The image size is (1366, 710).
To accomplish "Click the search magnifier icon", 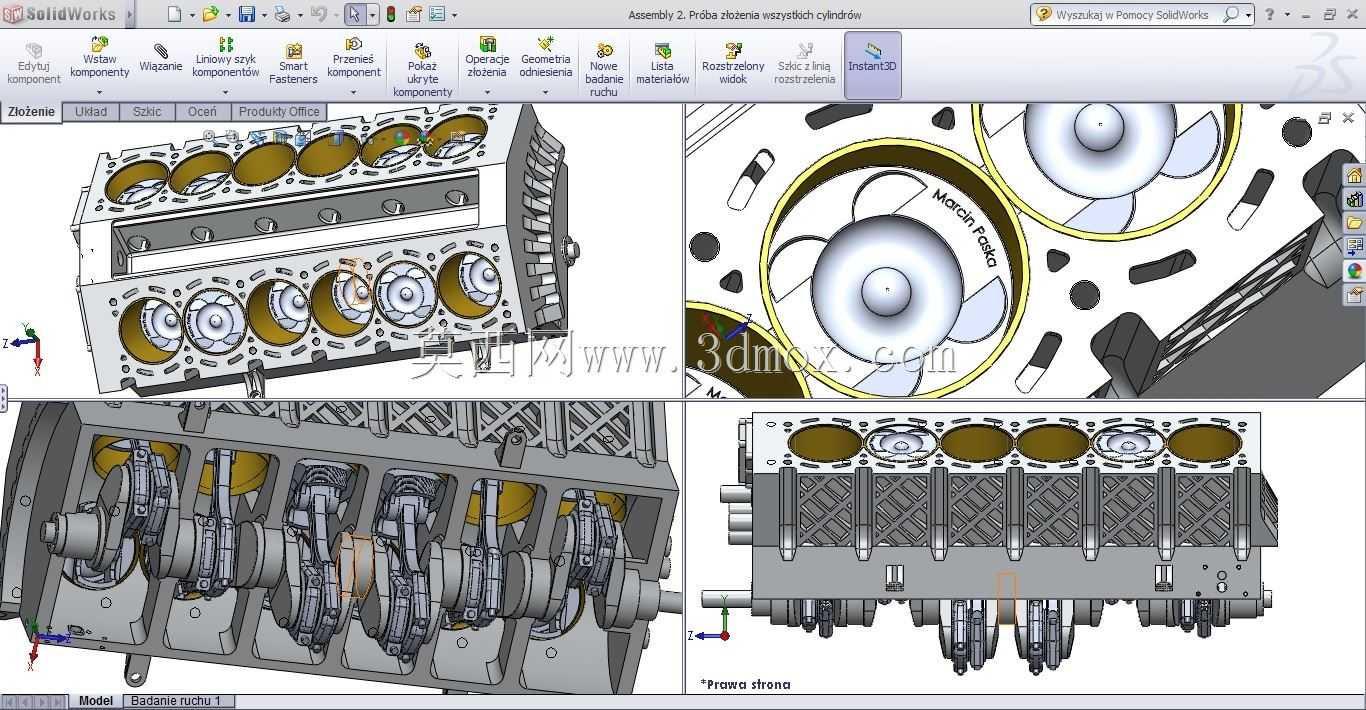I will tap(1230, 14).
